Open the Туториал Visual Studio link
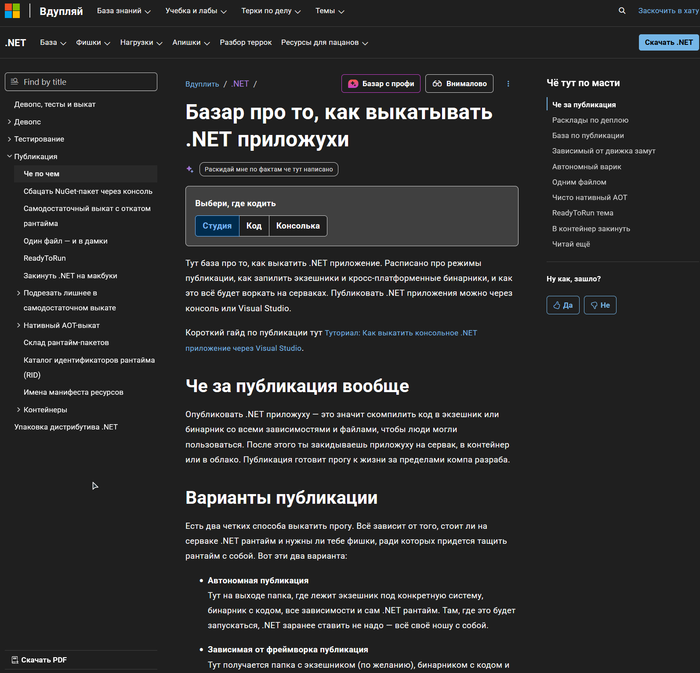This screenshot has width=700, height=673. tap(331, 341)
